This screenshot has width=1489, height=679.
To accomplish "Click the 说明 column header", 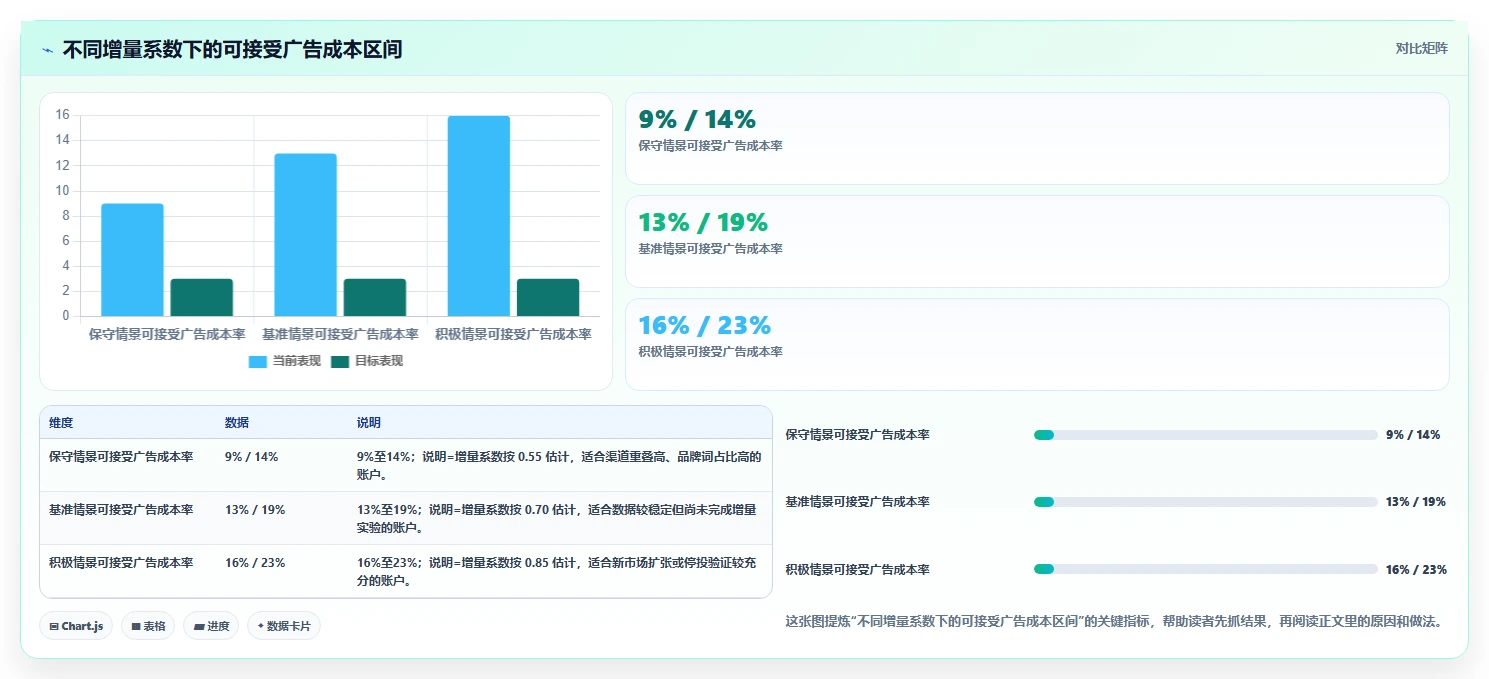I will click(x=369, y=423).
